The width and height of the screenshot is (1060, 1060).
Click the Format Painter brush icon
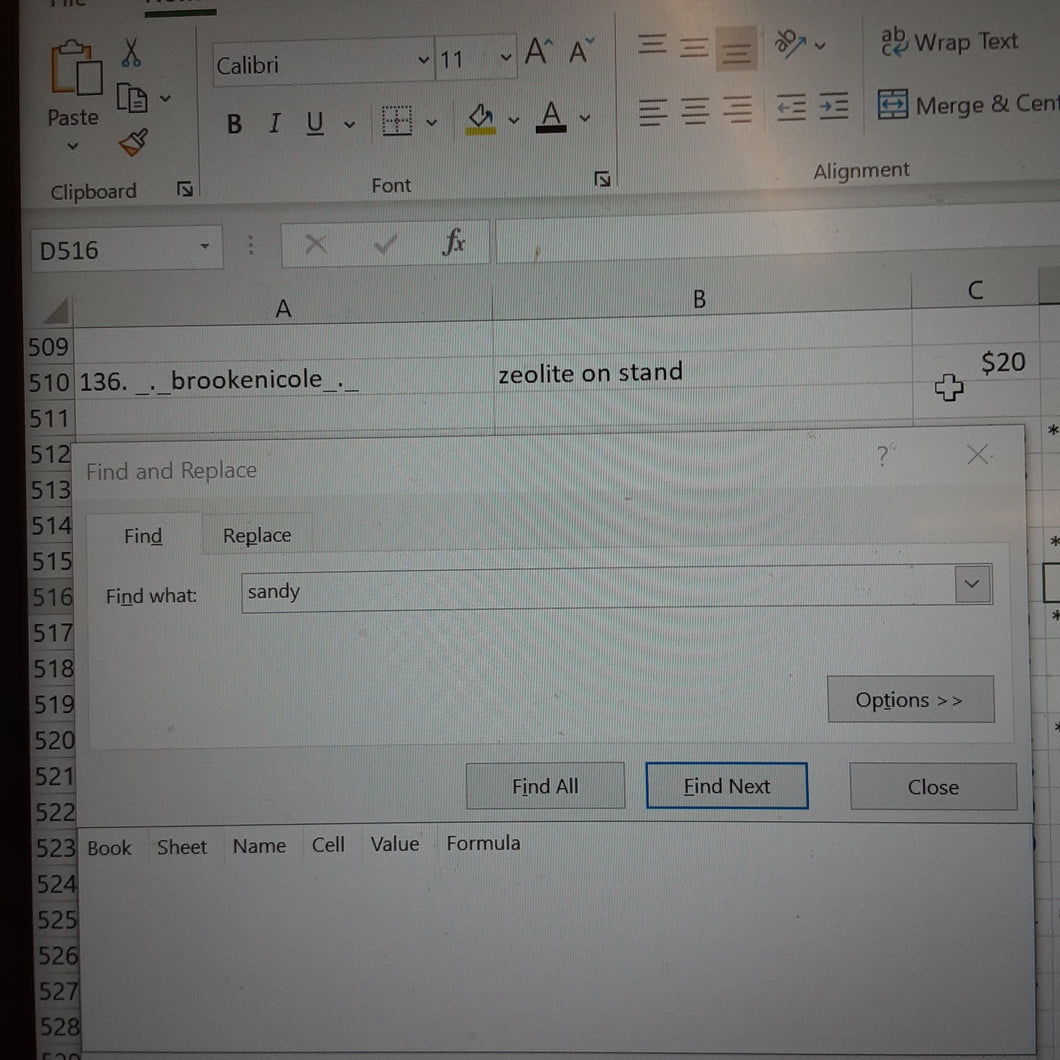132,145
